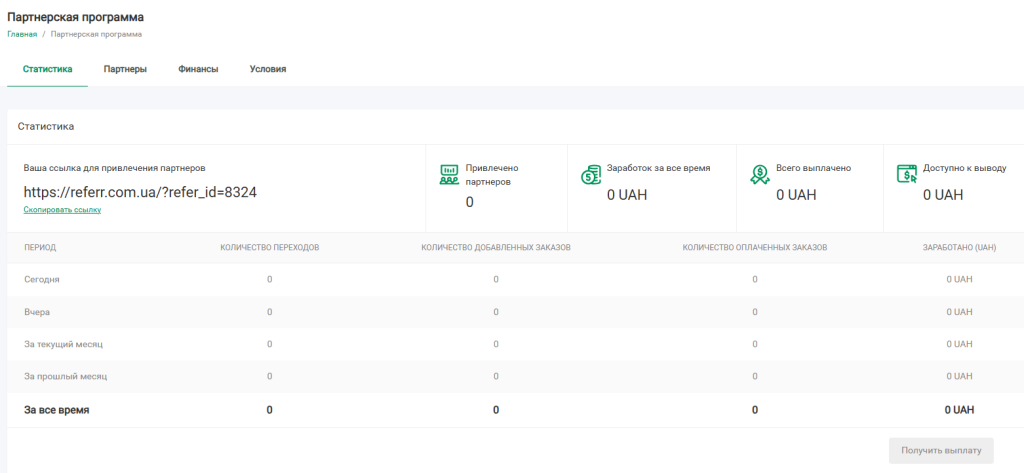Viewport: 1024px width, 473px height.
Task: Open the Финансы tab
Action: 198,69
